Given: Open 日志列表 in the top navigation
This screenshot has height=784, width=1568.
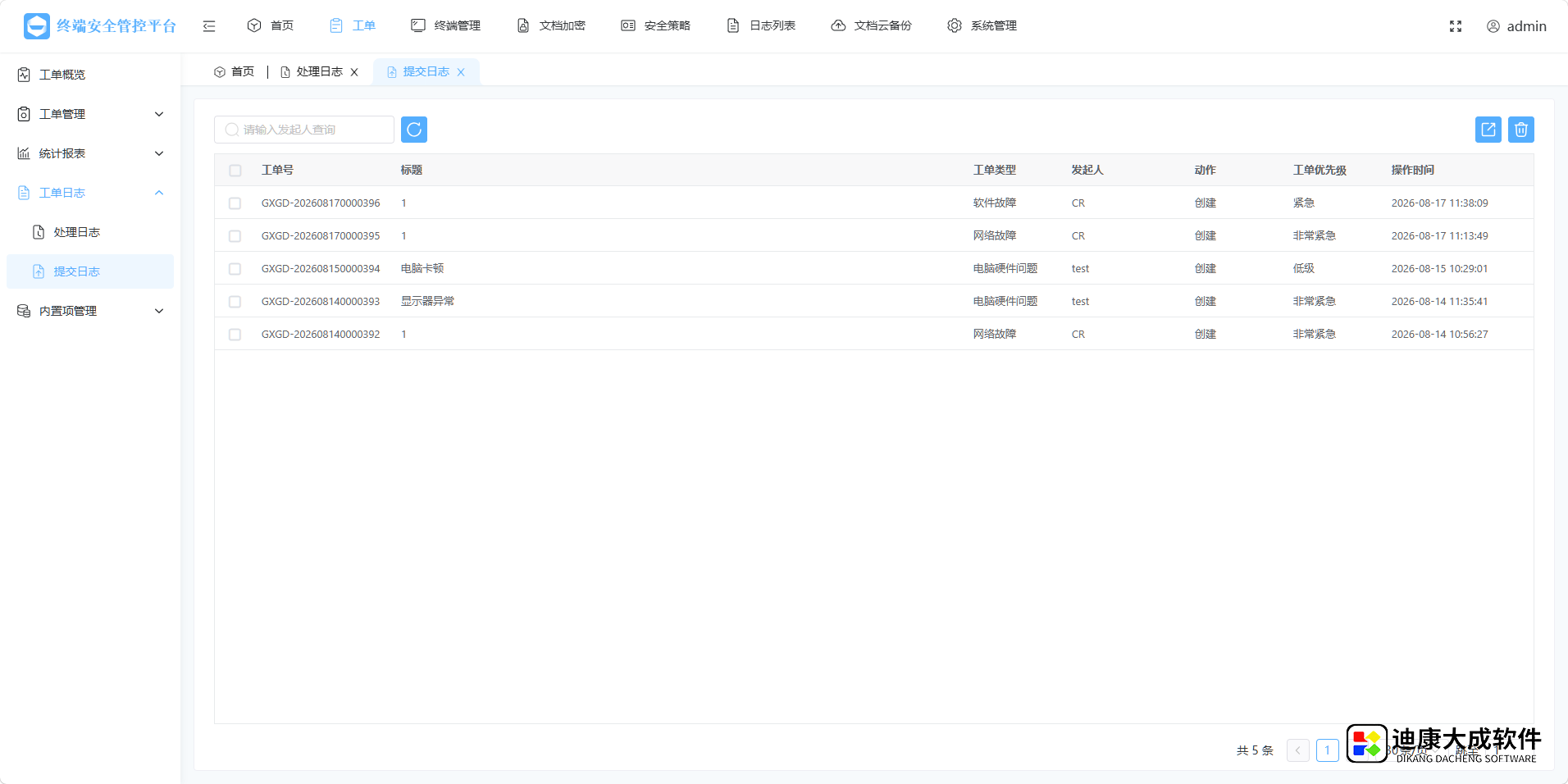Looking at the screenshot, I should click(761, 25).
